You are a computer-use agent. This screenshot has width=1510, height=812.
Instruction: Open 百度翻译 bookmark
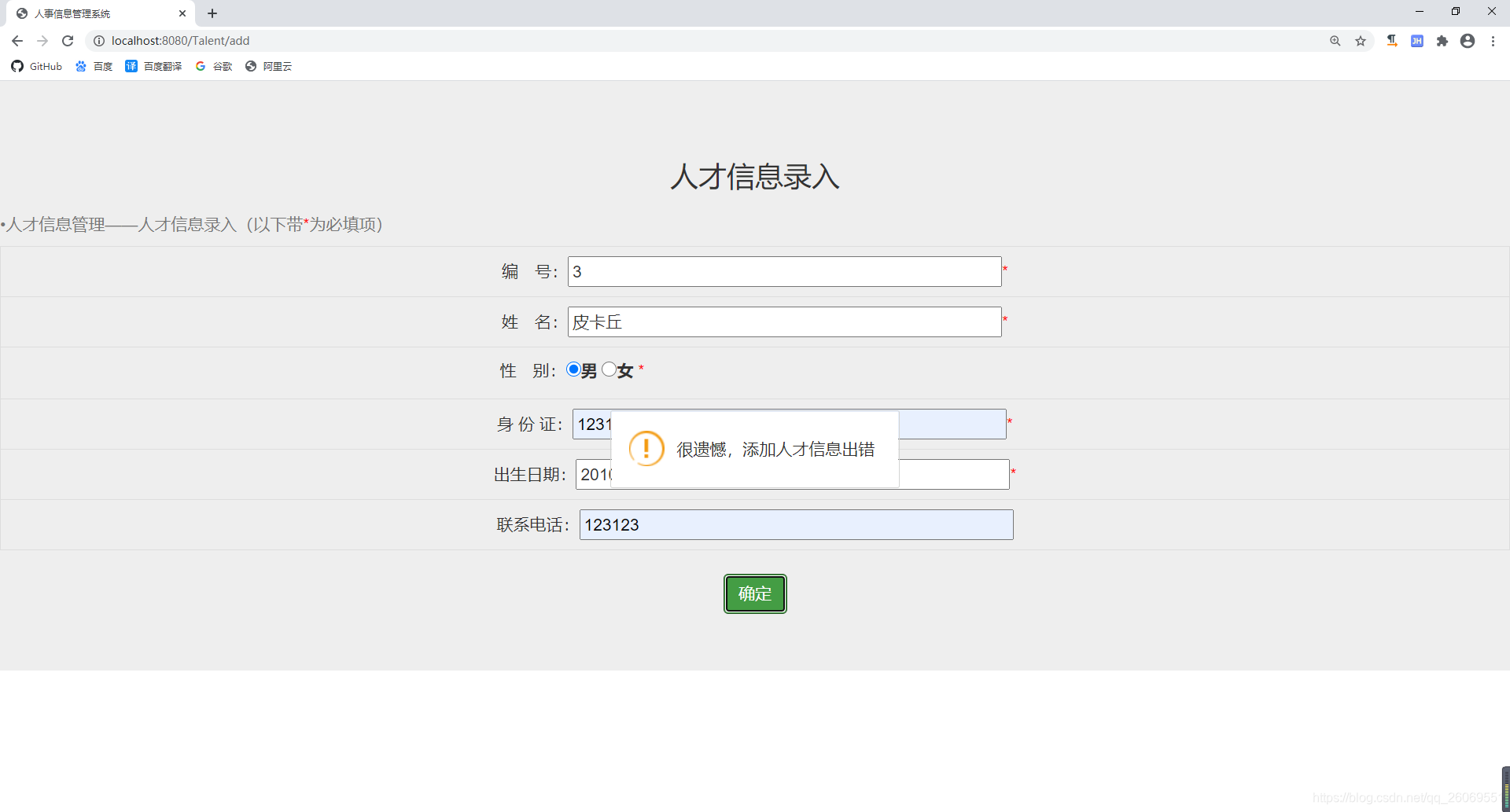point(153,66)
